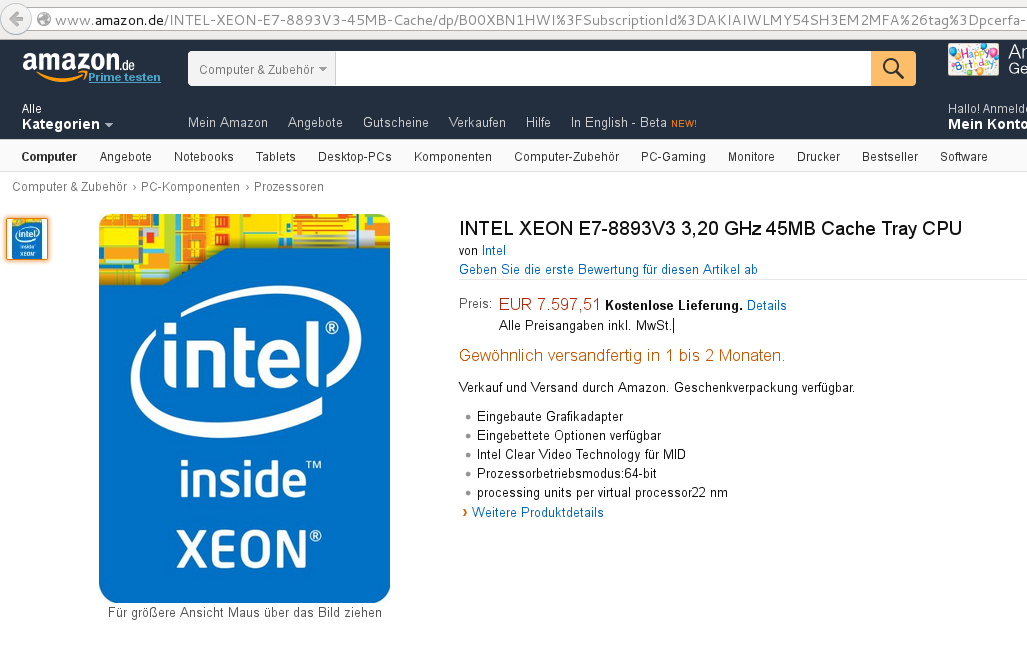Click the free delivery Details link

coord(766,306)
